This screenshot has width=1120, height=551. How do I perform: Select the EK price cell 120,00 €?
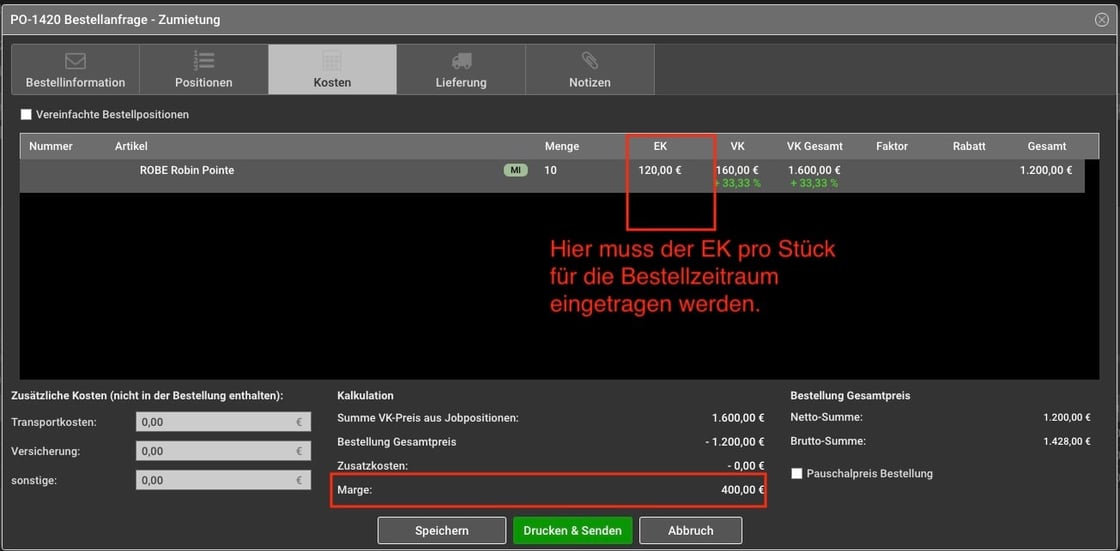coord(660,171)
